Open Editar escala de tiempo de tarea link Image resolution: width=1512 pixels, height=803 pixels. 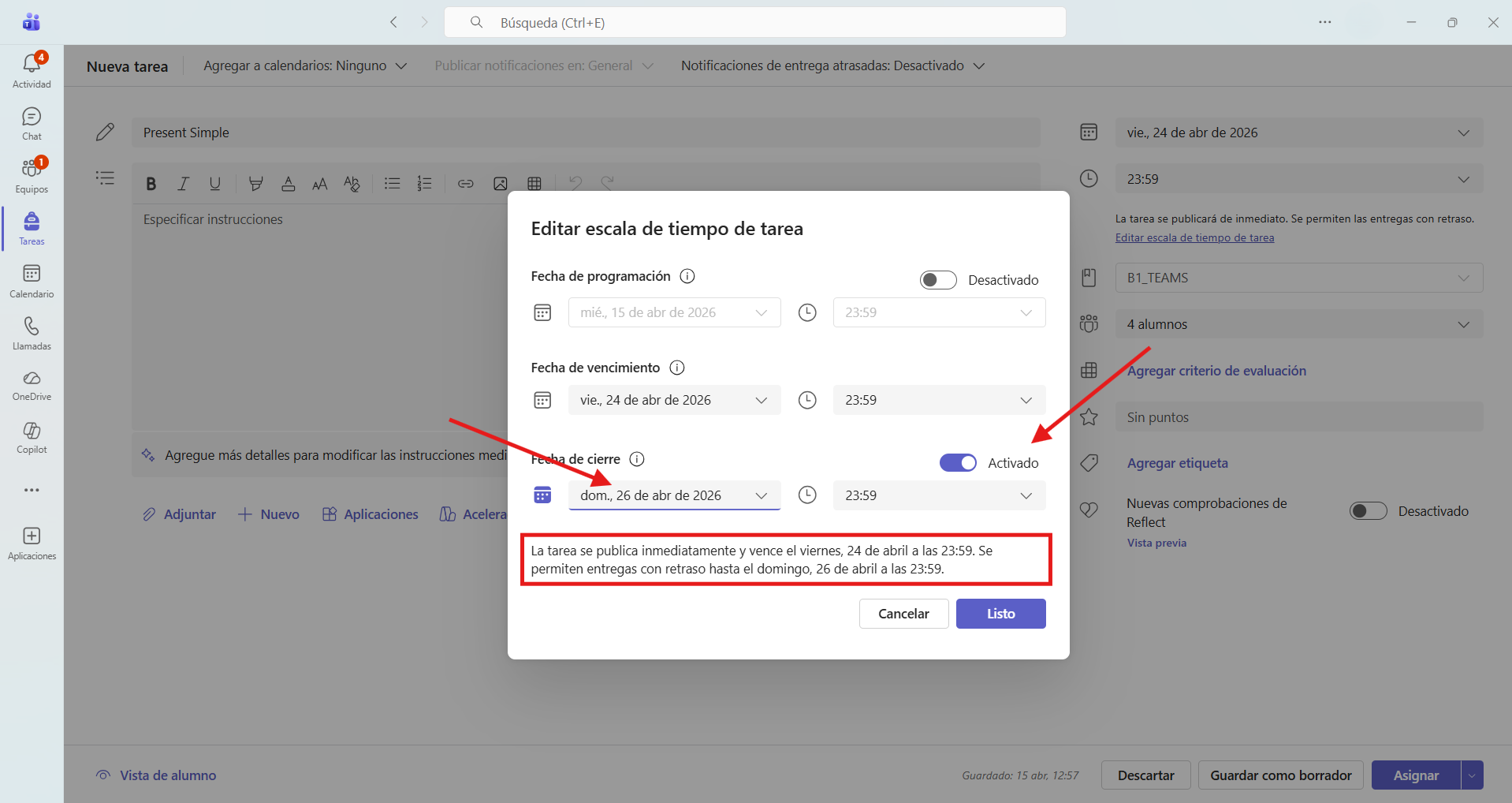click(x=1194, y=237)
